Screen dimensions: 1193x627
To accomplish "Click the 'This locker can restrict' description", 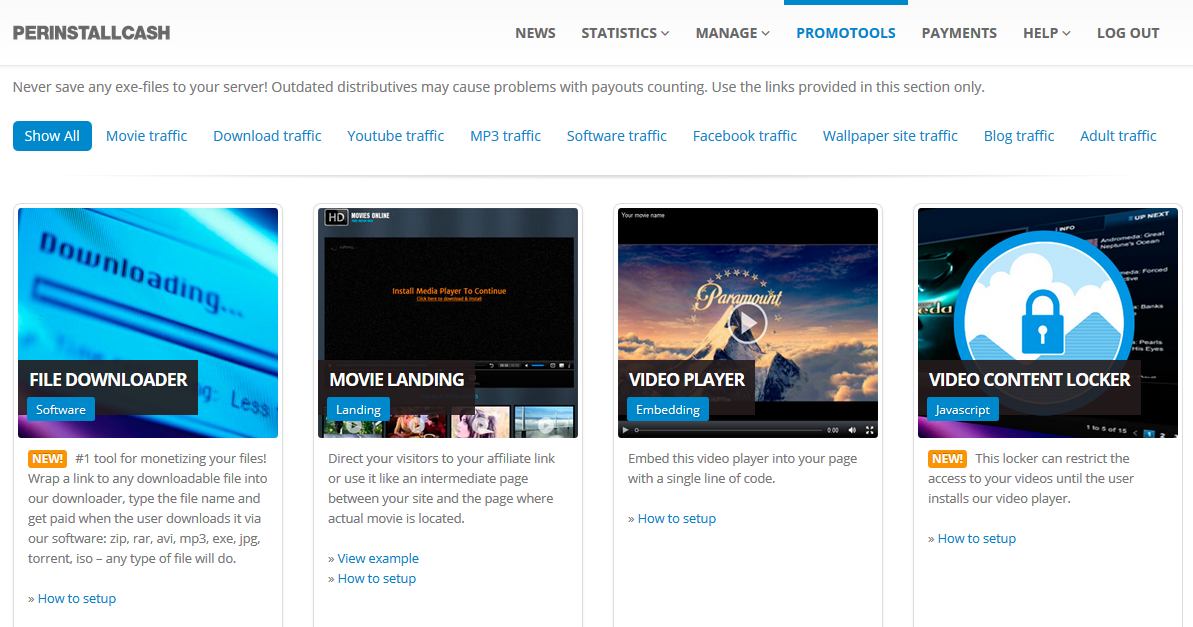I will click(1031, 479).
